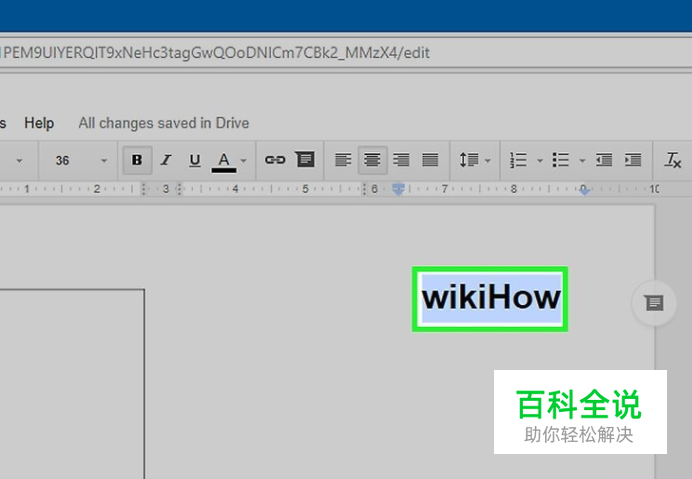Decrease the indent
Viewport: 692px width, 479px height.
604,160
